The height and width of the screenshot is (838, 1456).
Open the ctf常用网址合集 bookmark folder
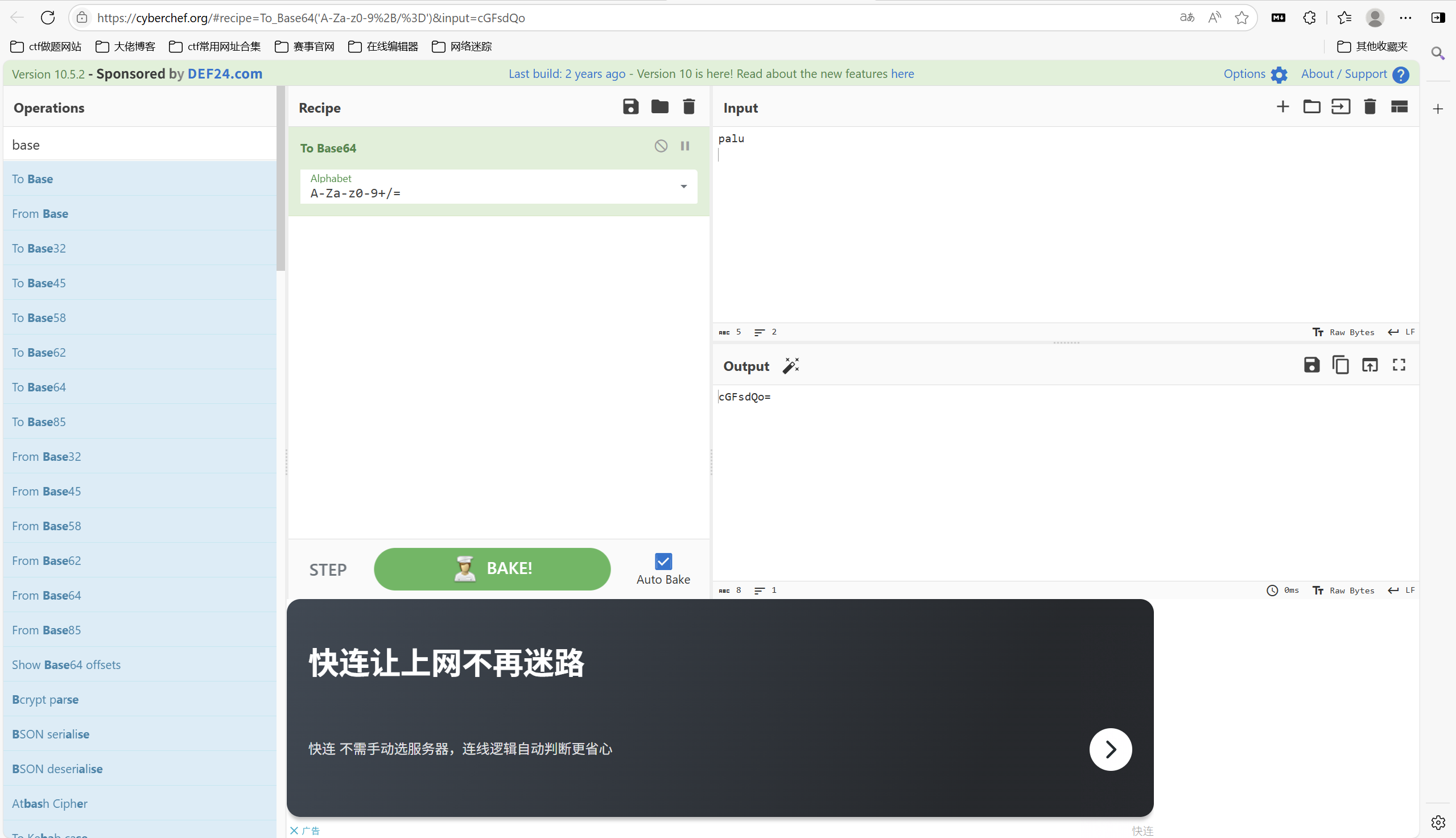click(x=215, y=47)
